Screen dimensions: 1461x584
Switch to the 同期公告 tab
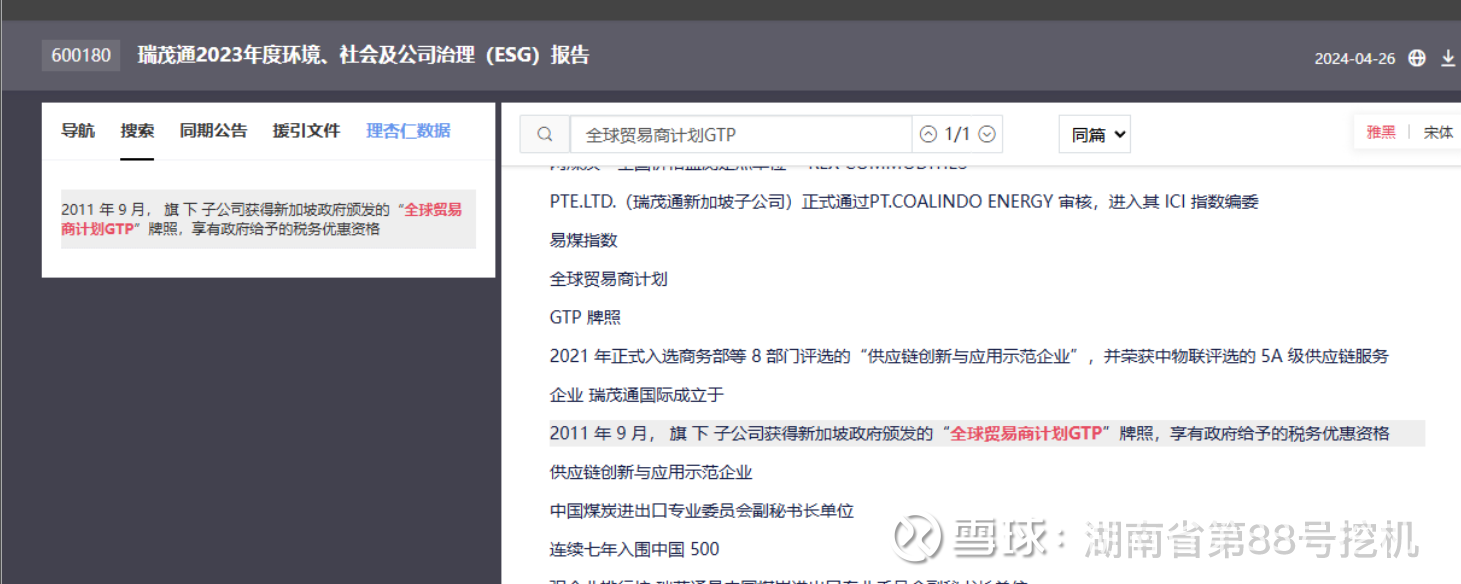213,130
